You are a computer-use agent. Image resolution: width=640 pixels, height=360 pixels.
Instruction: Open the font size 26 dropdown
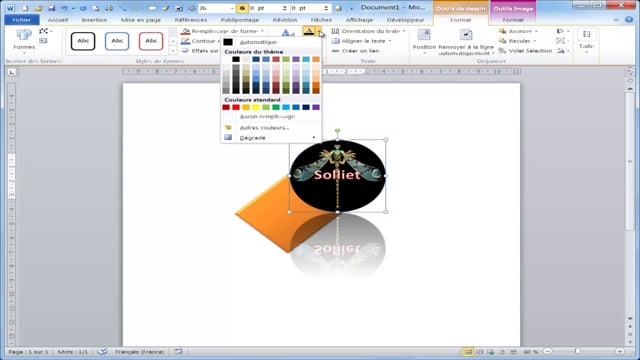pyautogui.click(x=232, y=8)
